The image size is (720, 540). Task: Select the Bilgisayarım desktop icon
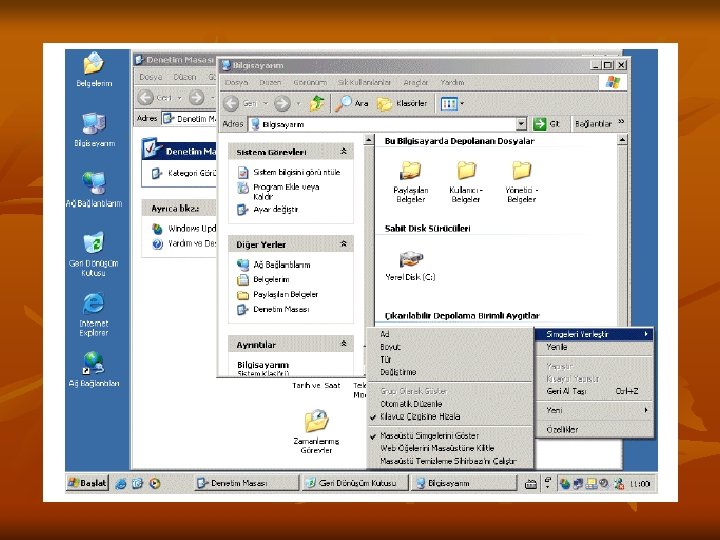pos(94,130)
